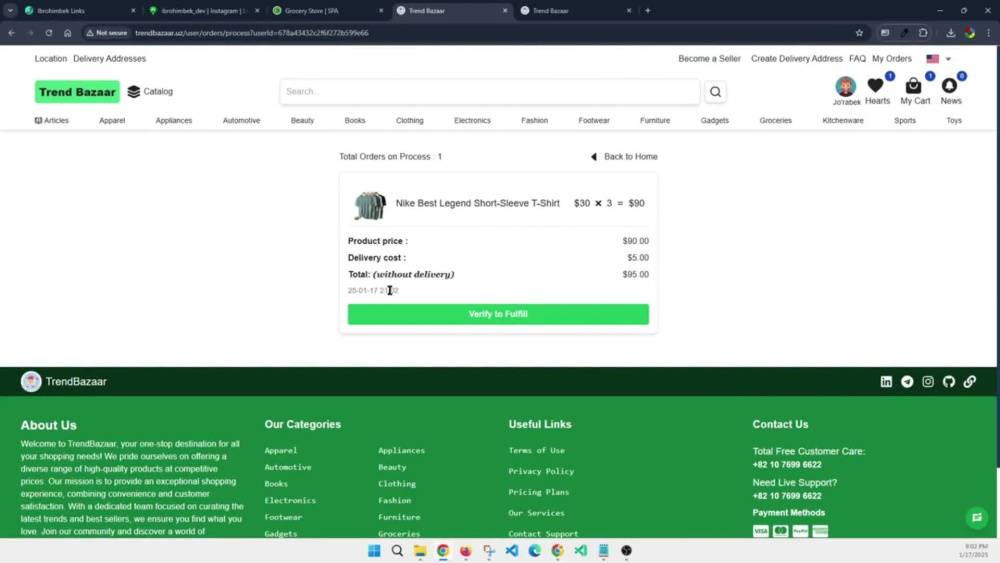Reload the browser page

[x=48, y=33]
